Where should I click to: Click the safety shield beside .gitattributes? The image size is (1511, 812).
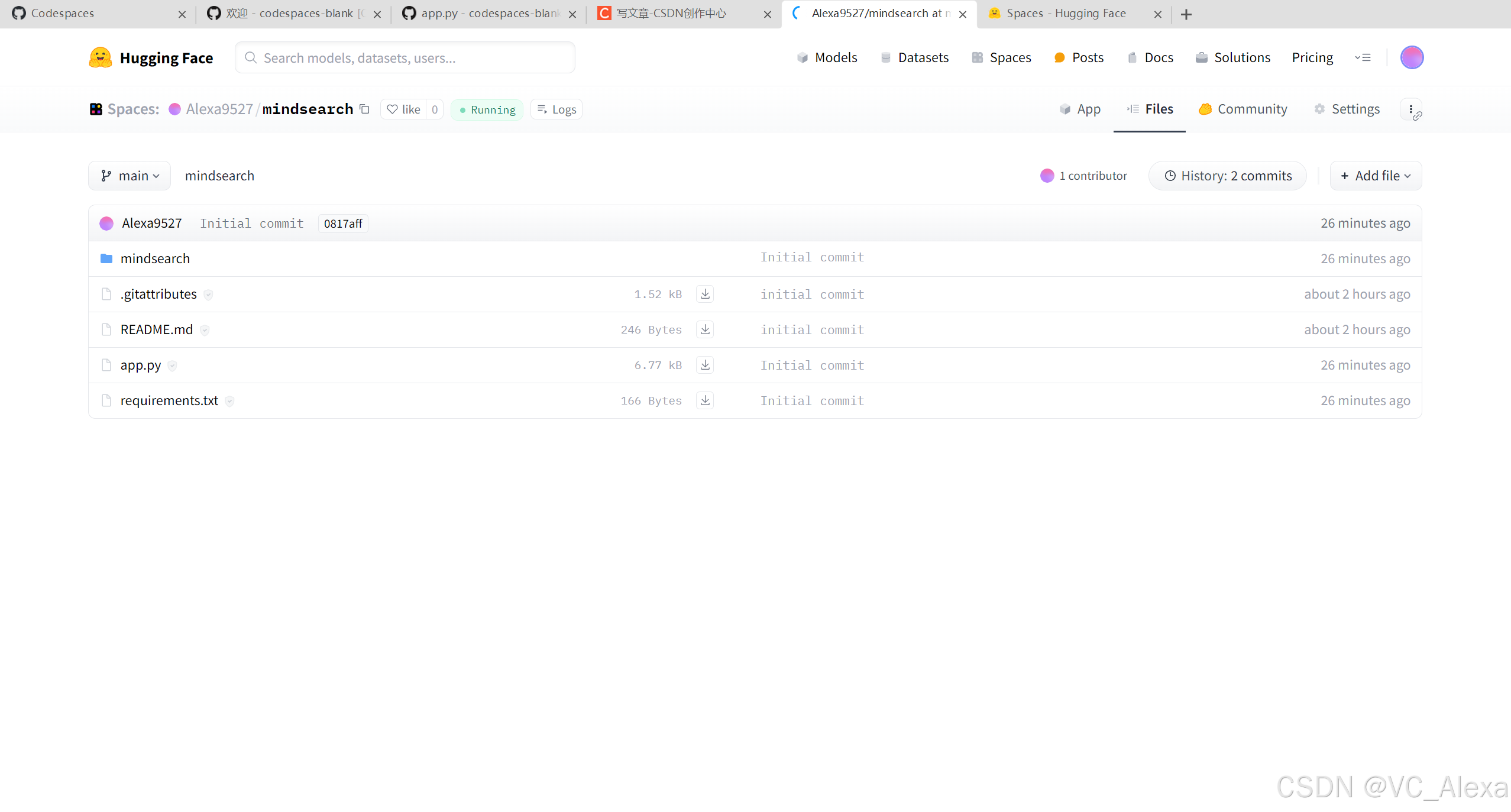(x=208, y=295)
